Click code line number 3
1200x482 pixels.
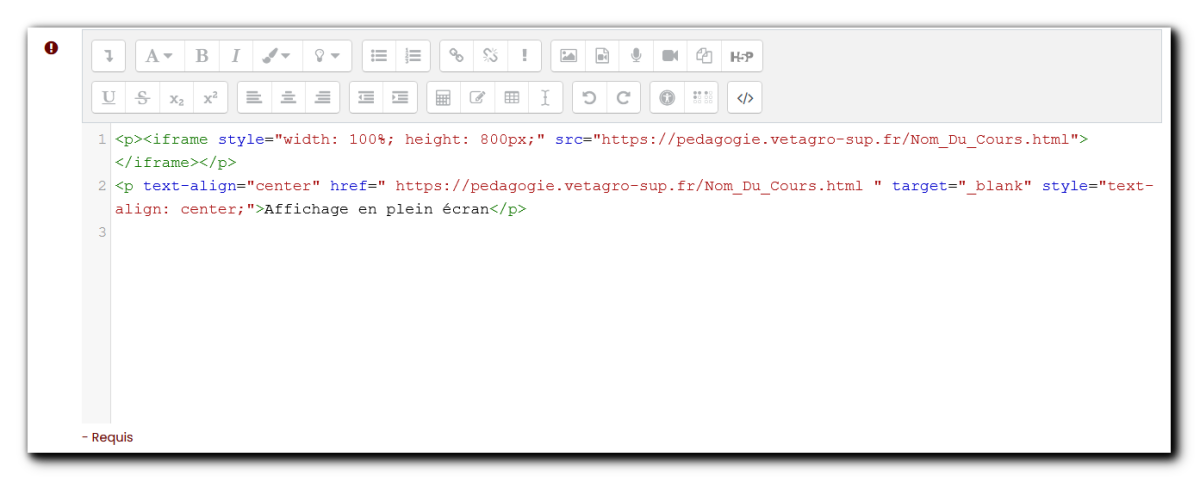coord(102,232)
